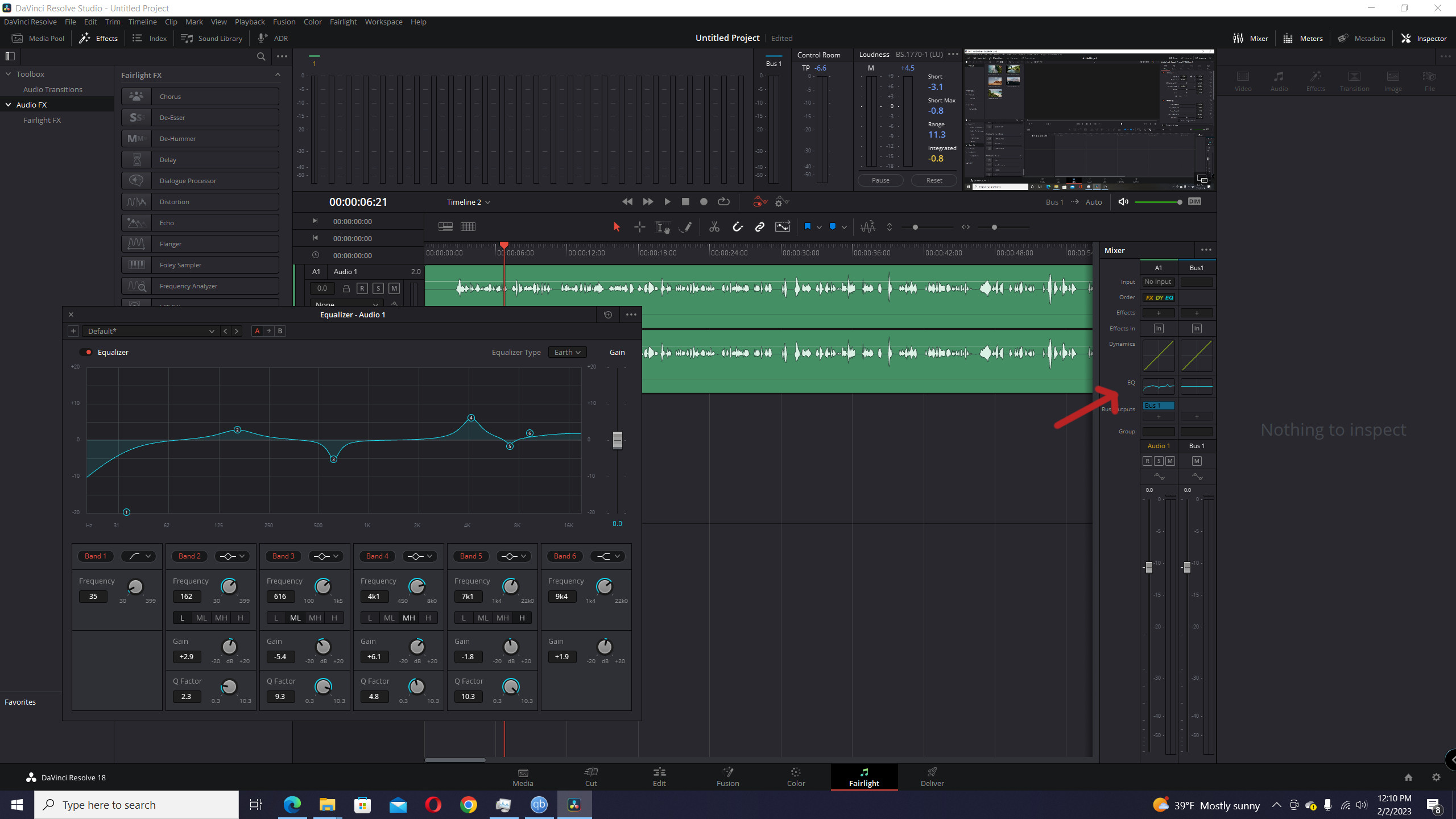Screen dimensions: 1456x819
Task: Click the Stop transport button
Action: coord(685,202)
